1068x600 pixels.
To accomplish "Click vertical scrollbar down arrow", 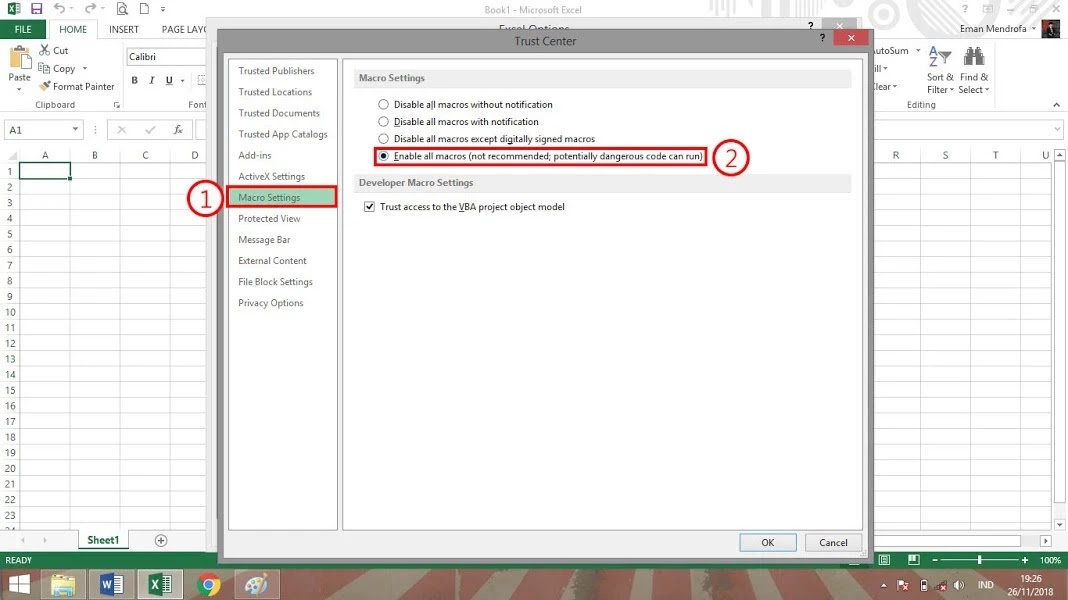I will click(1059, 524).
